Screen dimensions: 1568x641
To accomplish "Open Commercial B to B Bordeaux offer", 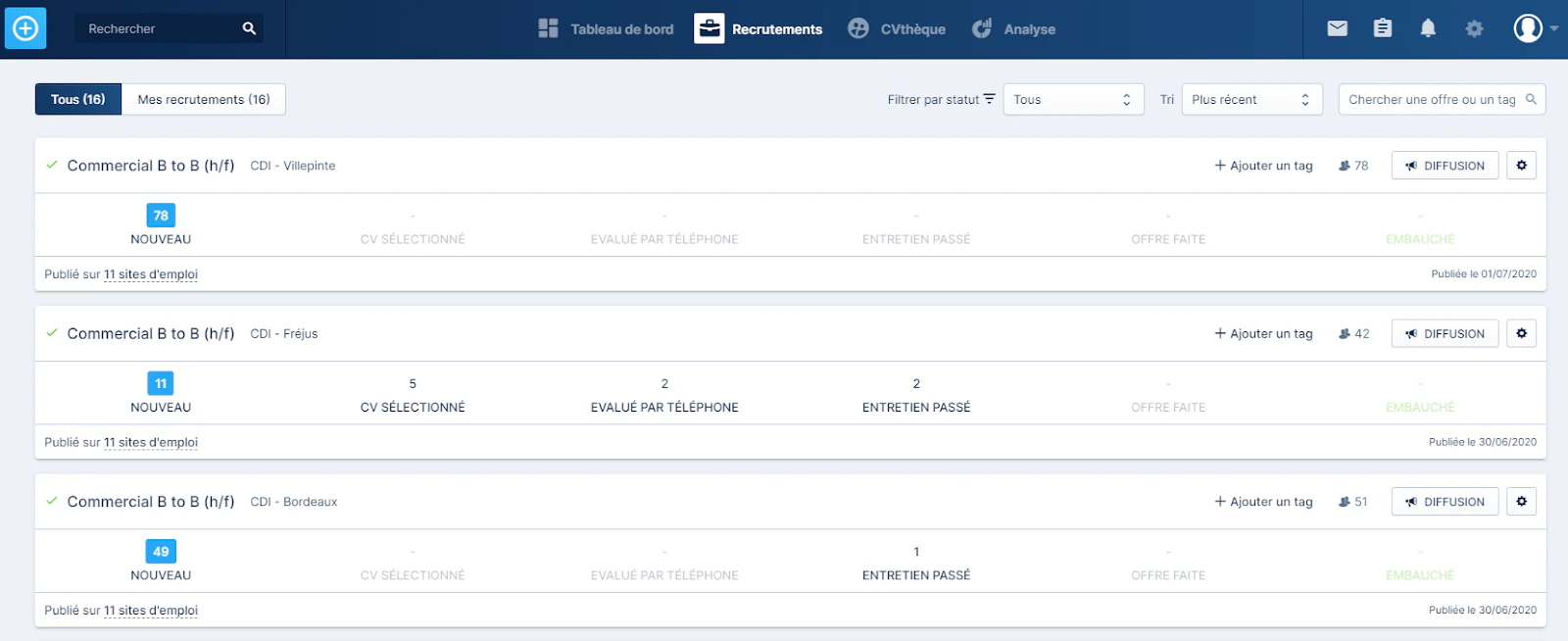I will [151, 501].
